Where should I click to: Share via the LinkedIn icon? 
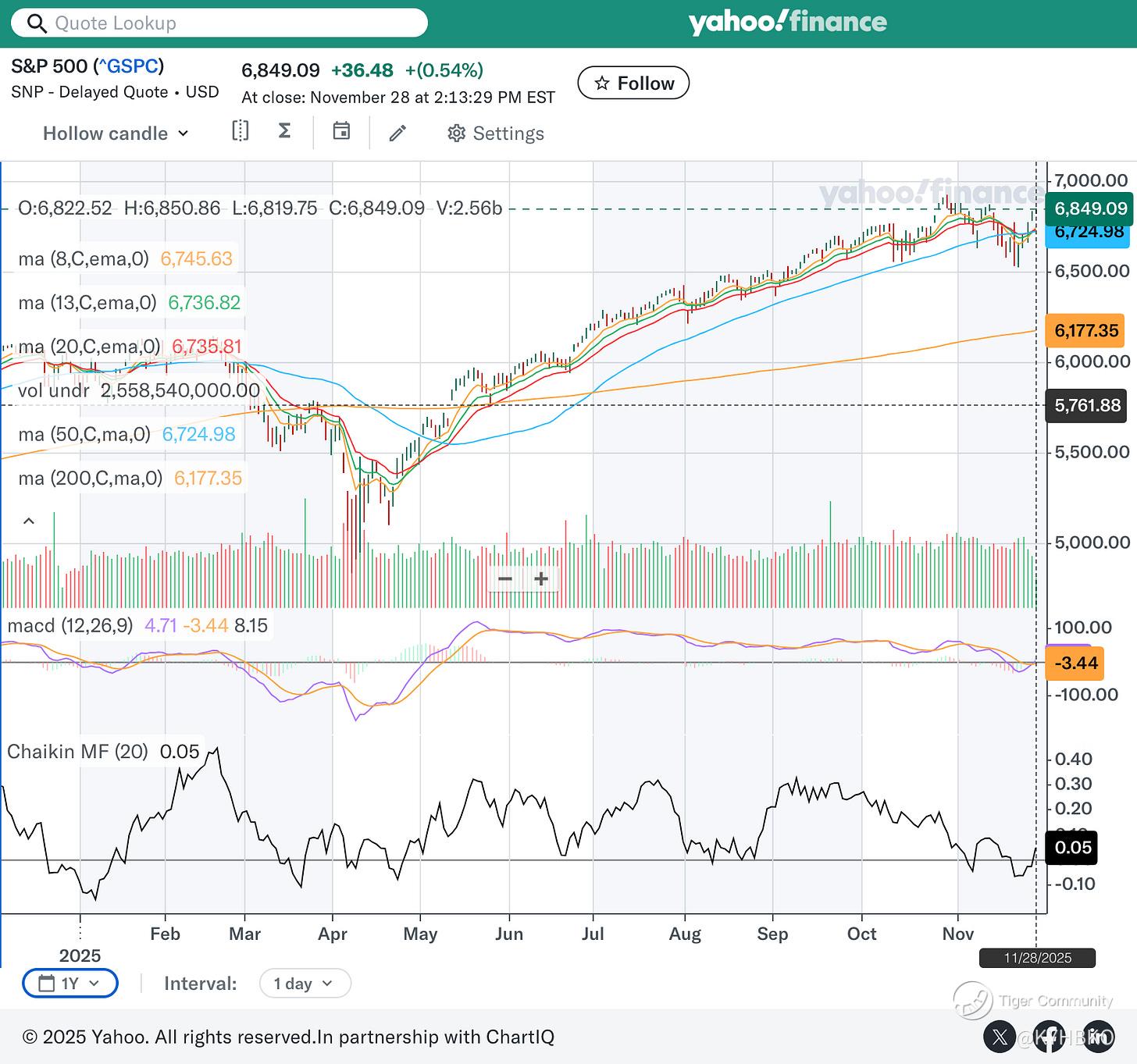pos(1100,1037)
